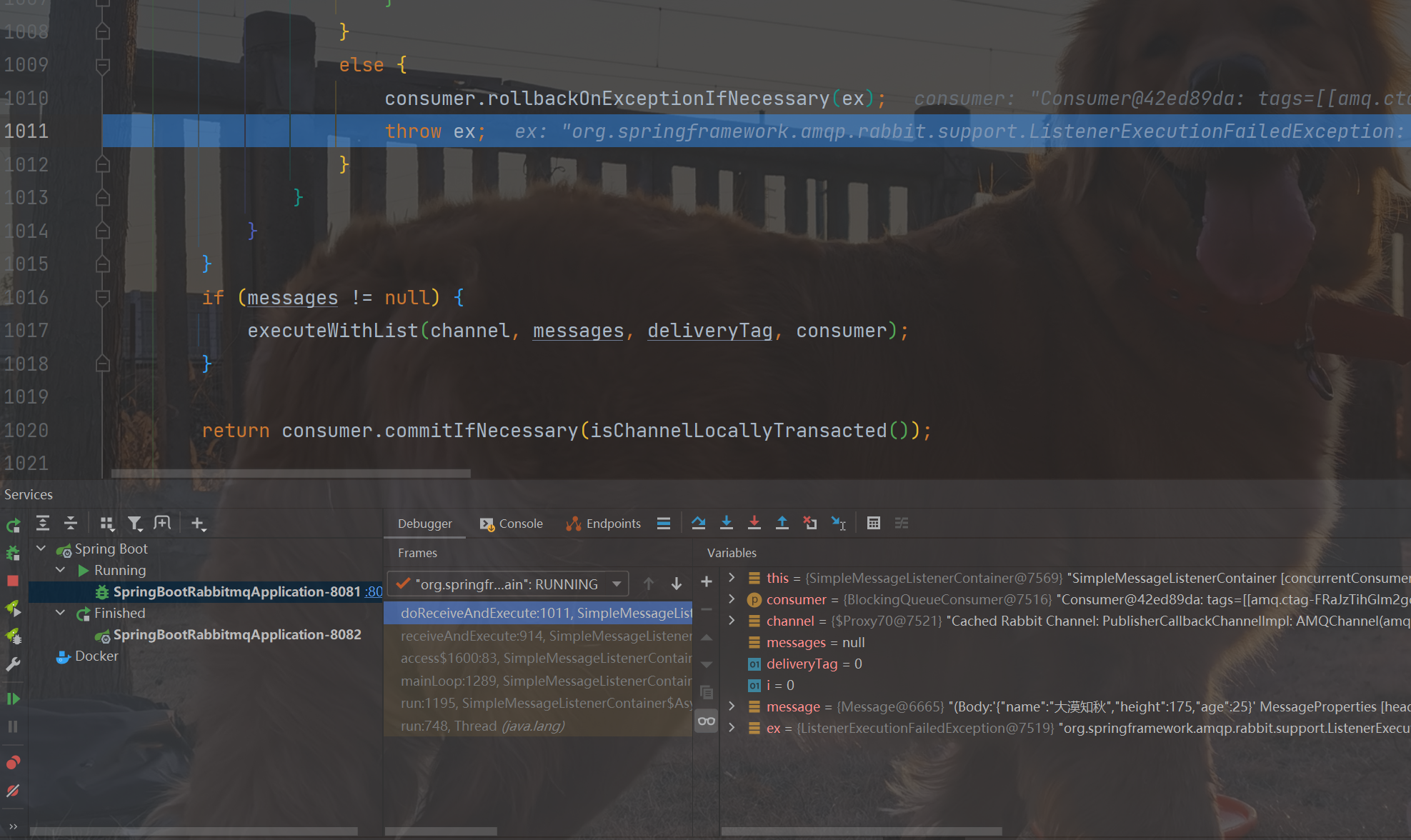
Task: Collapse the Running group
Action: pyautogui.click(x=61, y=570)
